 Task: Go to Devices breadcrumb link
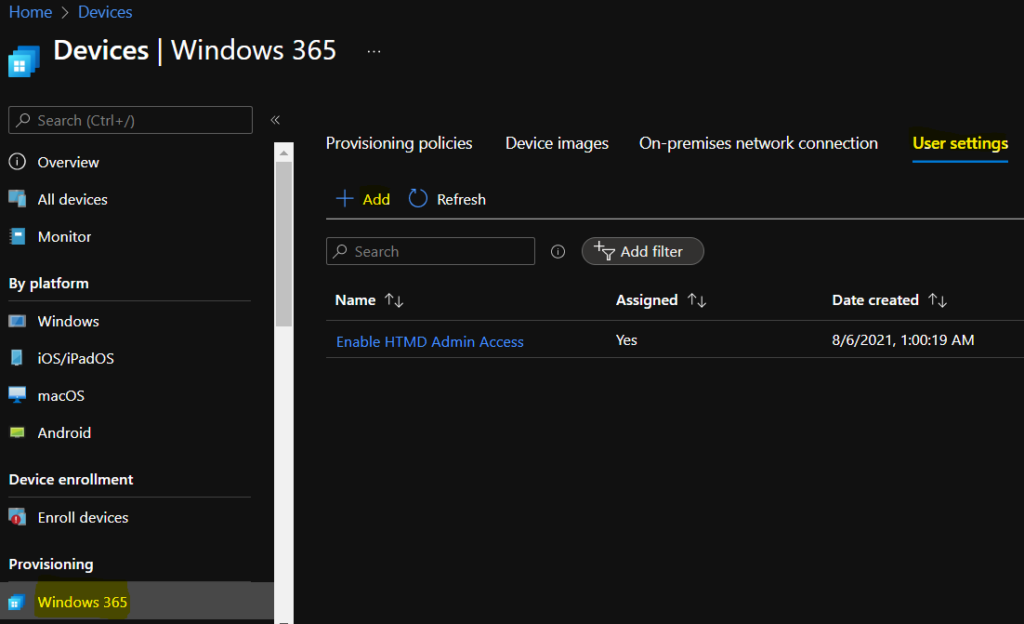click(x=105, y=12)
